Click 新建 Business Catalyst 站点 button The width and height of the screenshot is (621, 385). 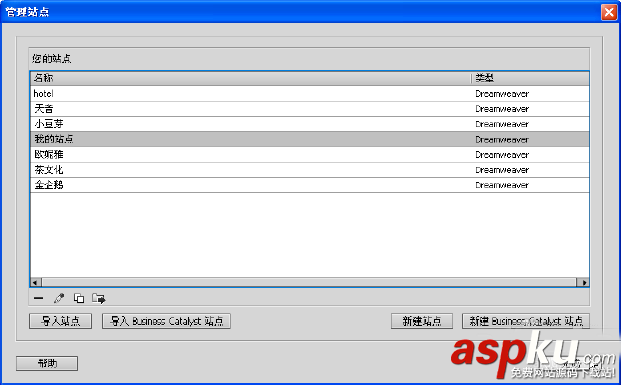click(x=526, y=321)
